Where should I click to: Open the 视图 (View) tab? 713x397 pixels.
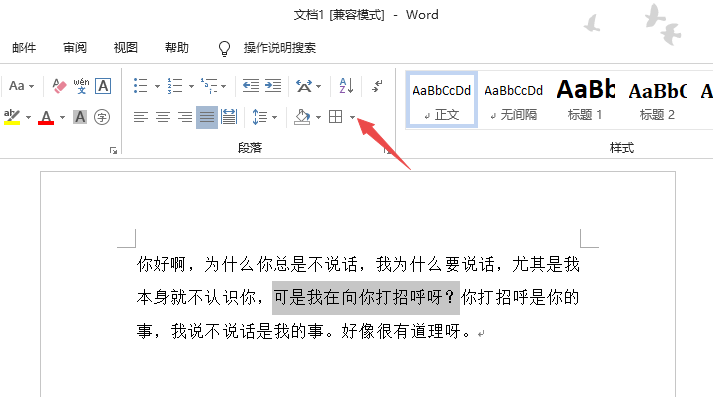click(x=126, y=48)
